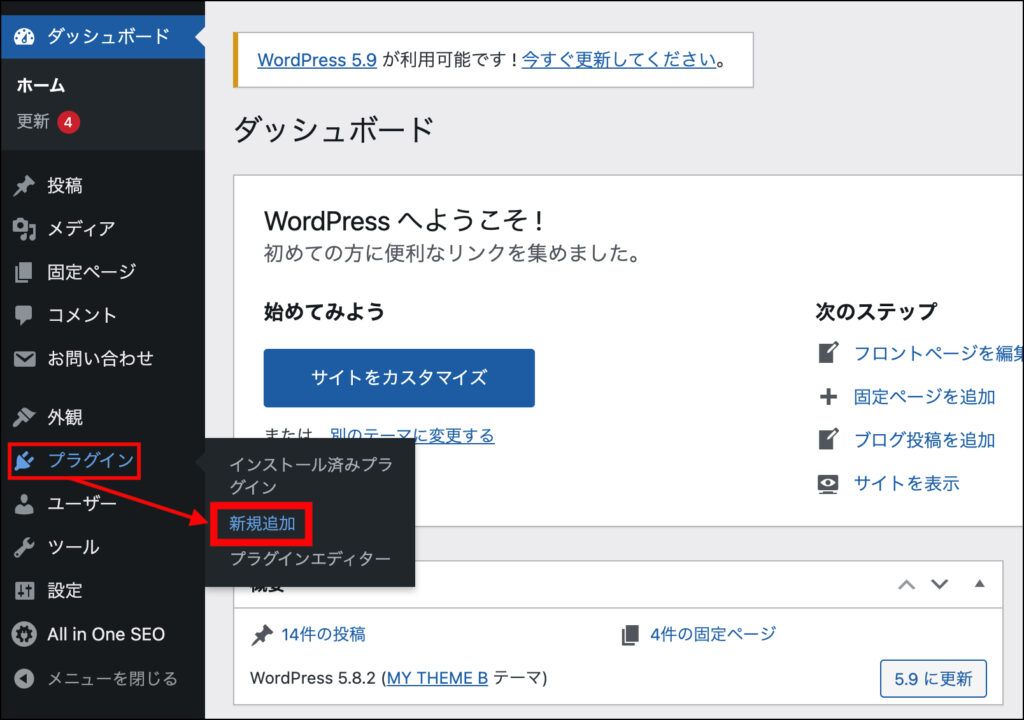Open the WordPress 5.9 link
This screenshot has height=720, width=1024.
click(317, 59)
